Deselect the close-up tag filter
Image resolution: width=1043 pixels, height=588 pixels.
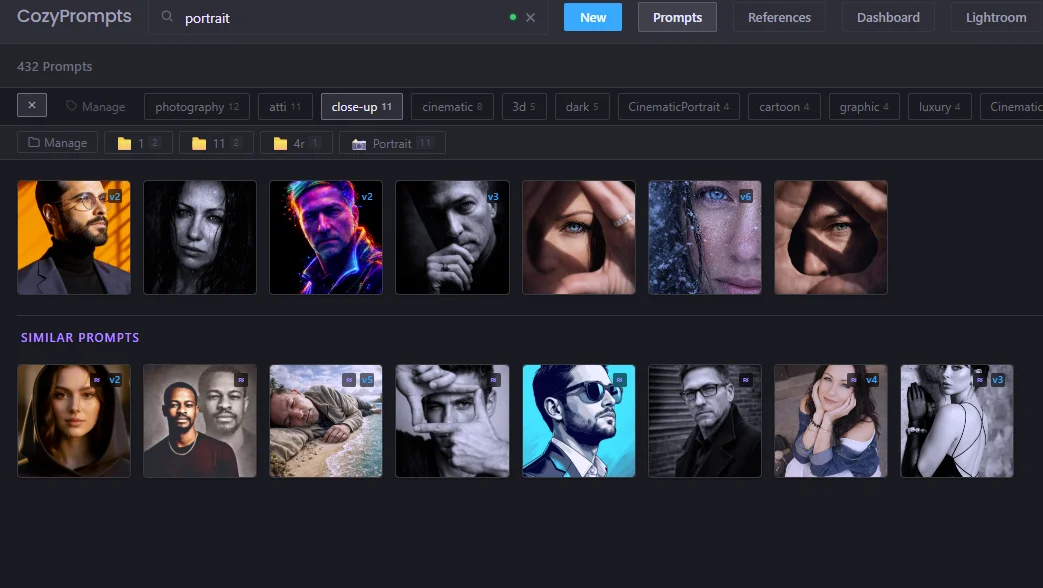coord(361,106)
